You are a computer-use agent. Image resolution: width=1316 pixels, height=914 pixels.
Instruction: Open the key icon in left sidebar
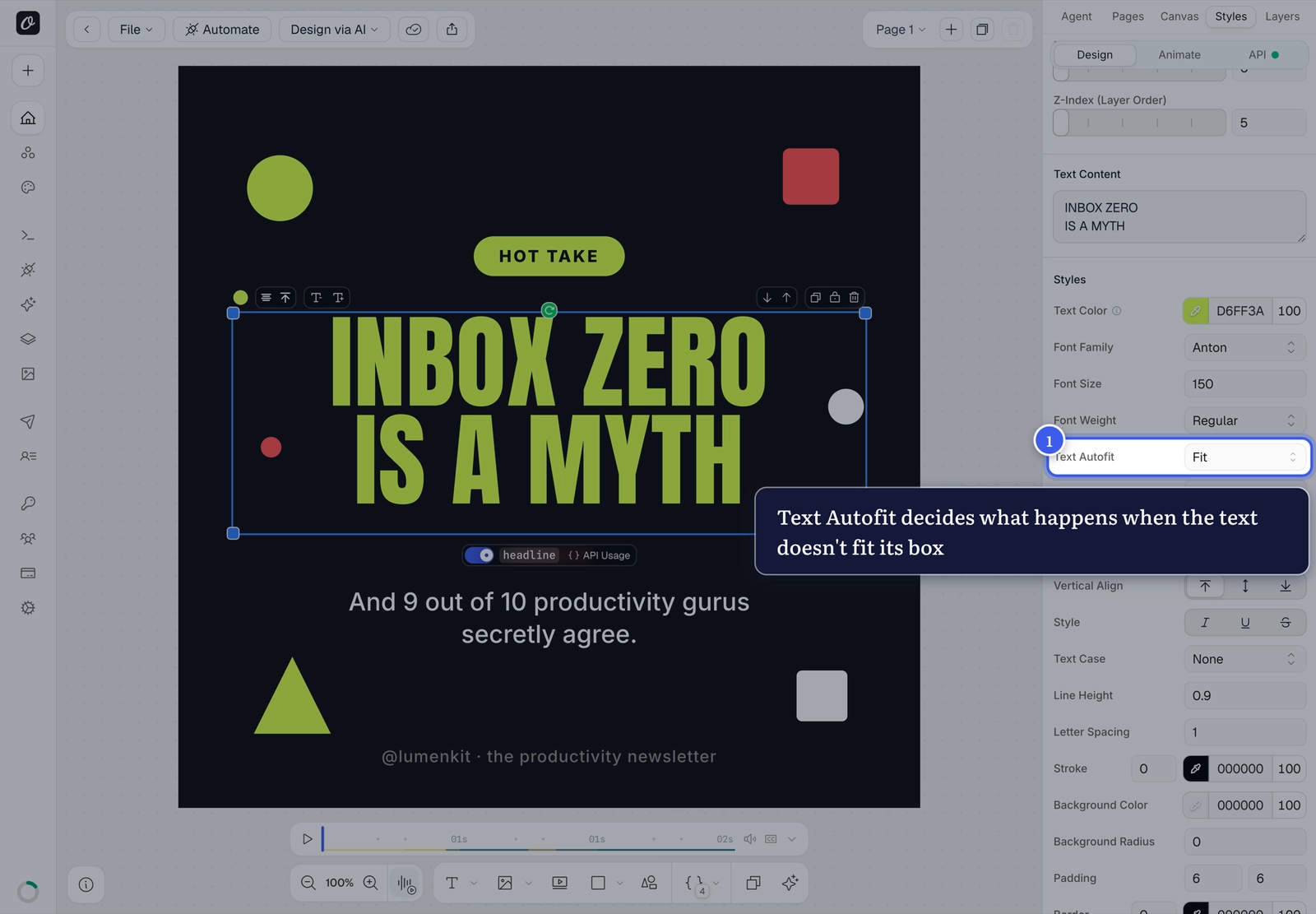28,503
